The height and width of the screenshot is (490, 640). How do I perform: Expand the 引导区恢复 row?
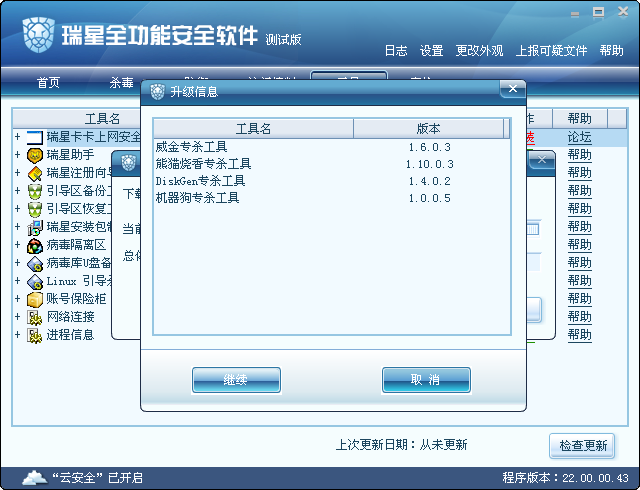pos(18,208)
